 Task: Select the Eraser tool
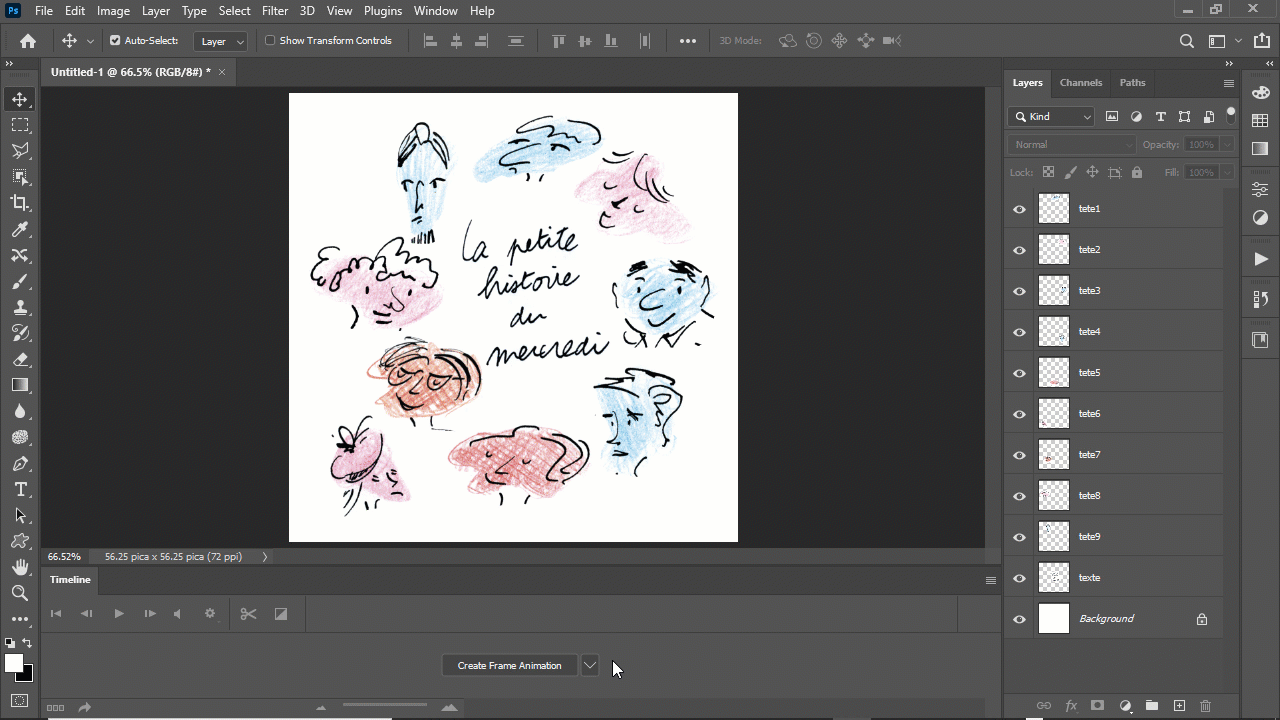20,360
